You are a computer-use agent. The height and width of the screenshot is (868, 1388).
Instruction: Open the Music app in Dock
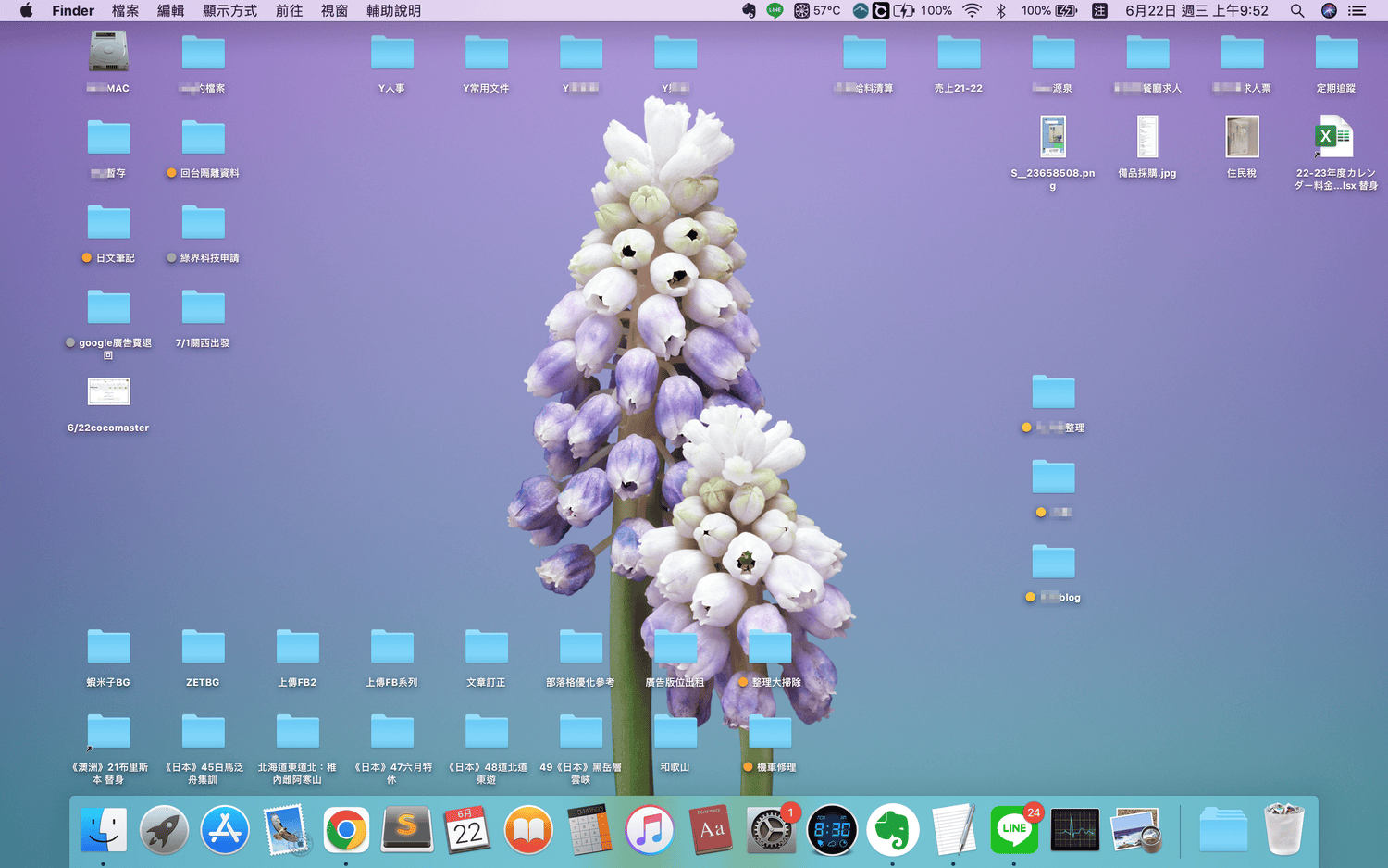pyautogui.click(x=650, y=830)
